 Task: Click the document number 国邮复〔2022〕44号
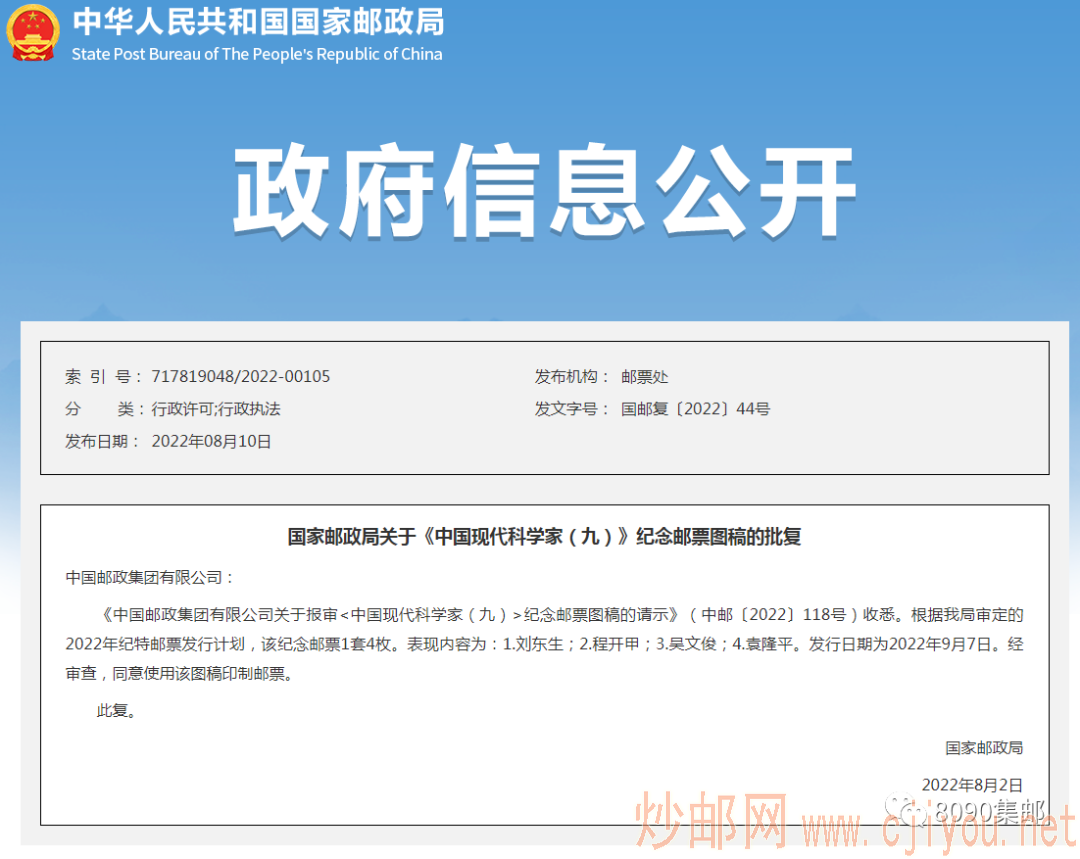pos(695,409)
